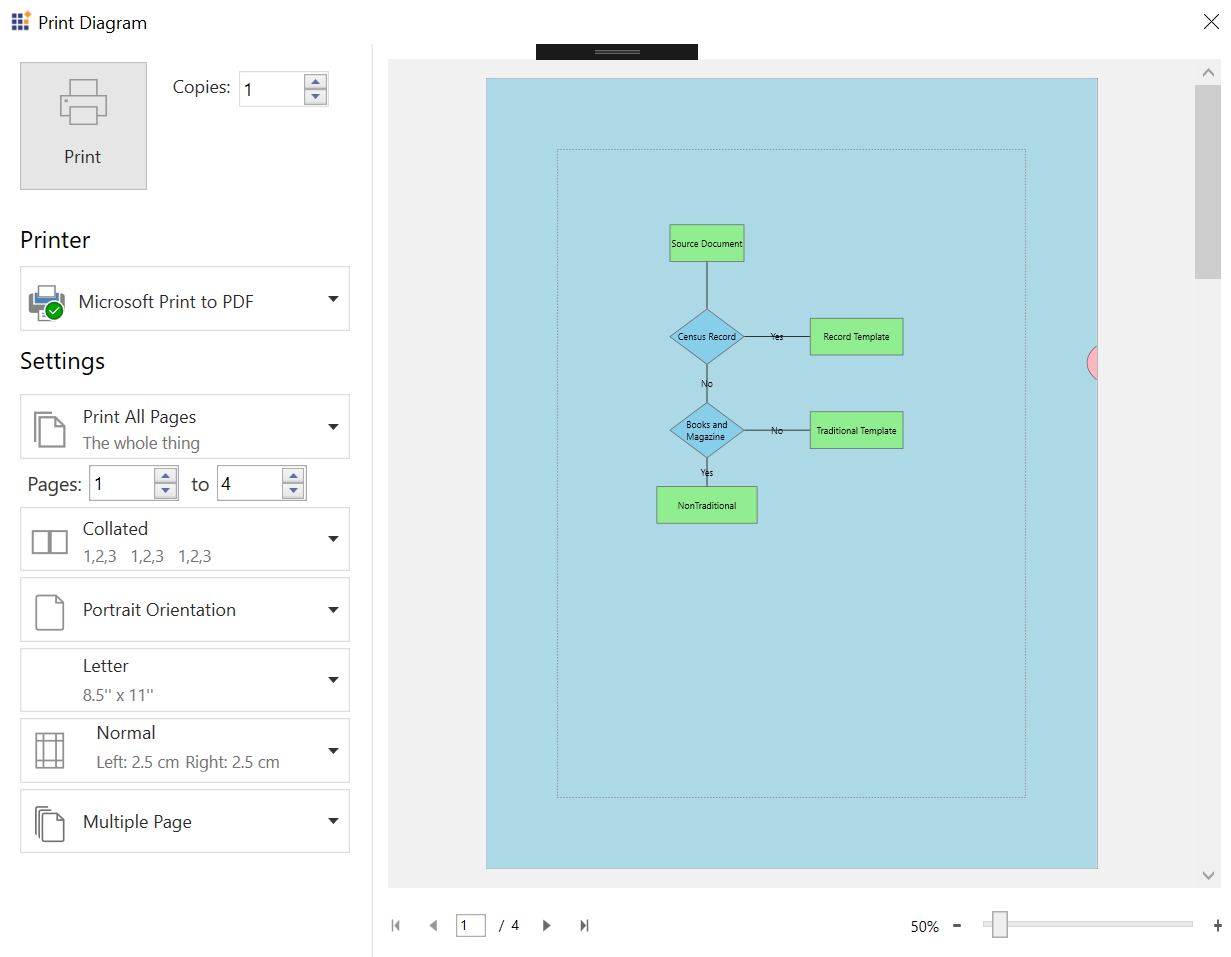Viewport: 1231px width, 957px height.
Task: Go to the previous preview page
Action: tap(433, 925)
